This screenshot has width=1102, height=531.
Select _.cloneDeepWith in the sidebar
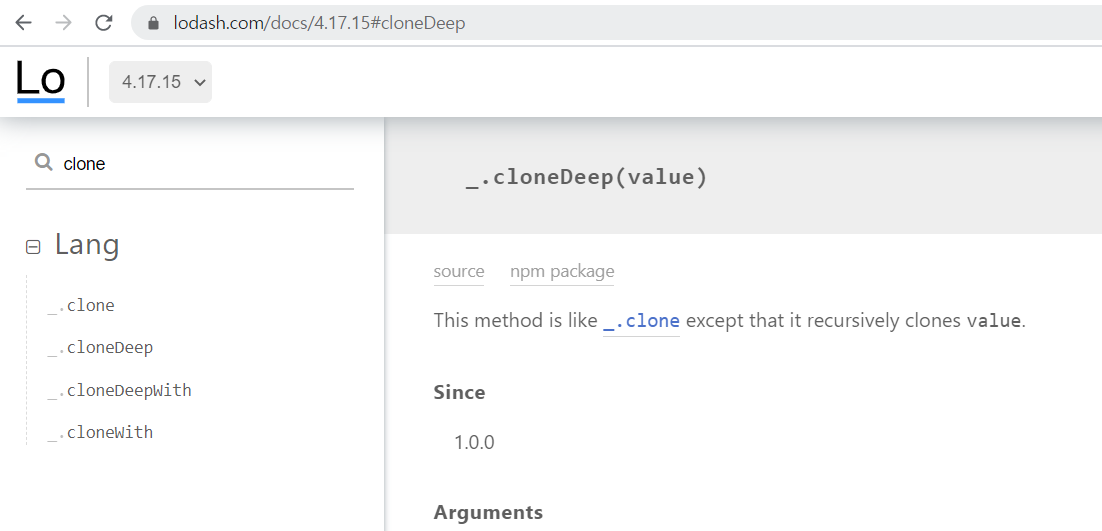pos(119,390)
